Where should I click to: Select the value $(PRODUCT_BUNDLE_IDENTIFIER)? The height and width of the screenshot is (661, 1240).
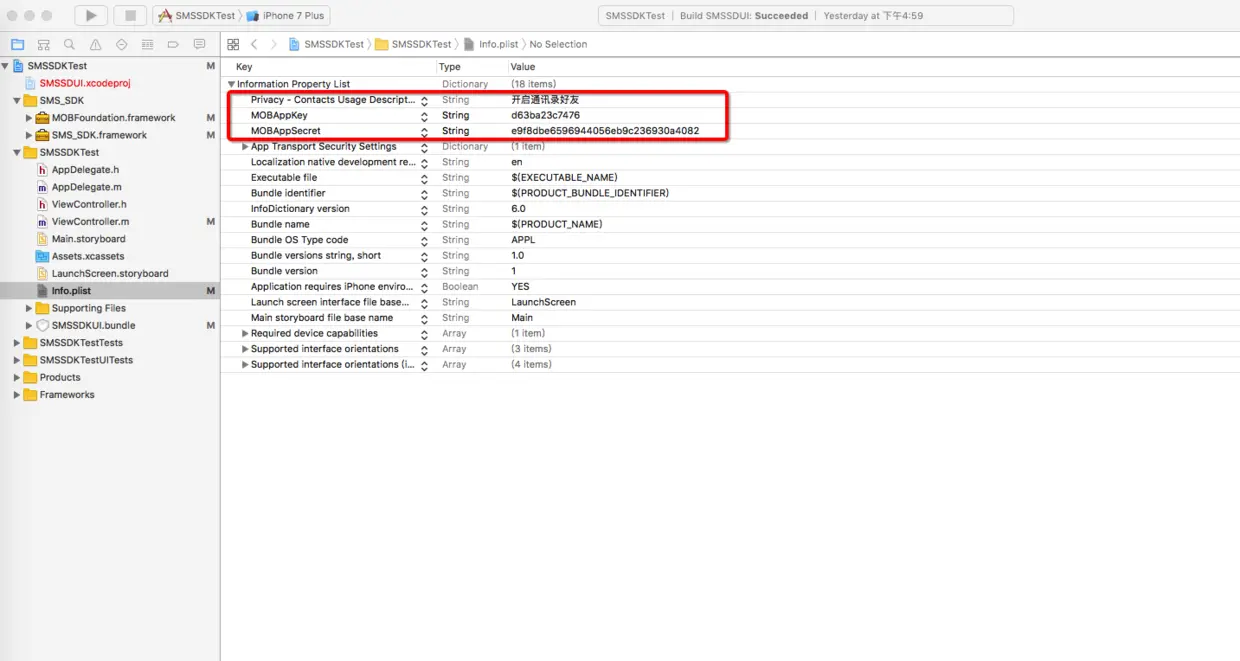pyautogui.click(x=590, y=193)
